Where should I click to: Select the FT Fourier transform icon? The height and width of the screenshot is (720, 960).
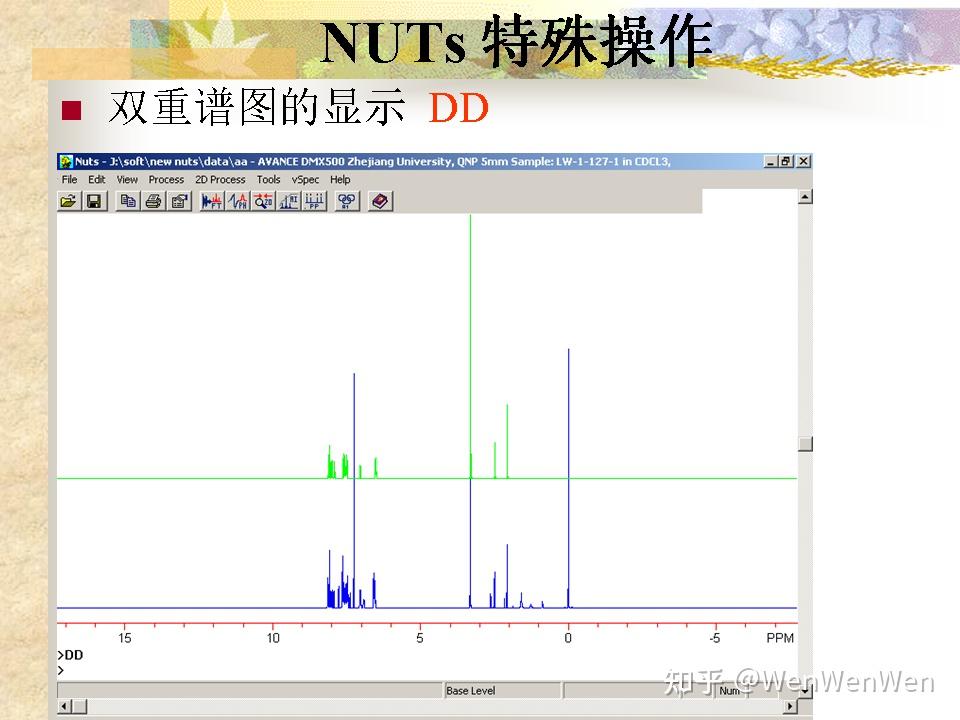coord(210,201)
